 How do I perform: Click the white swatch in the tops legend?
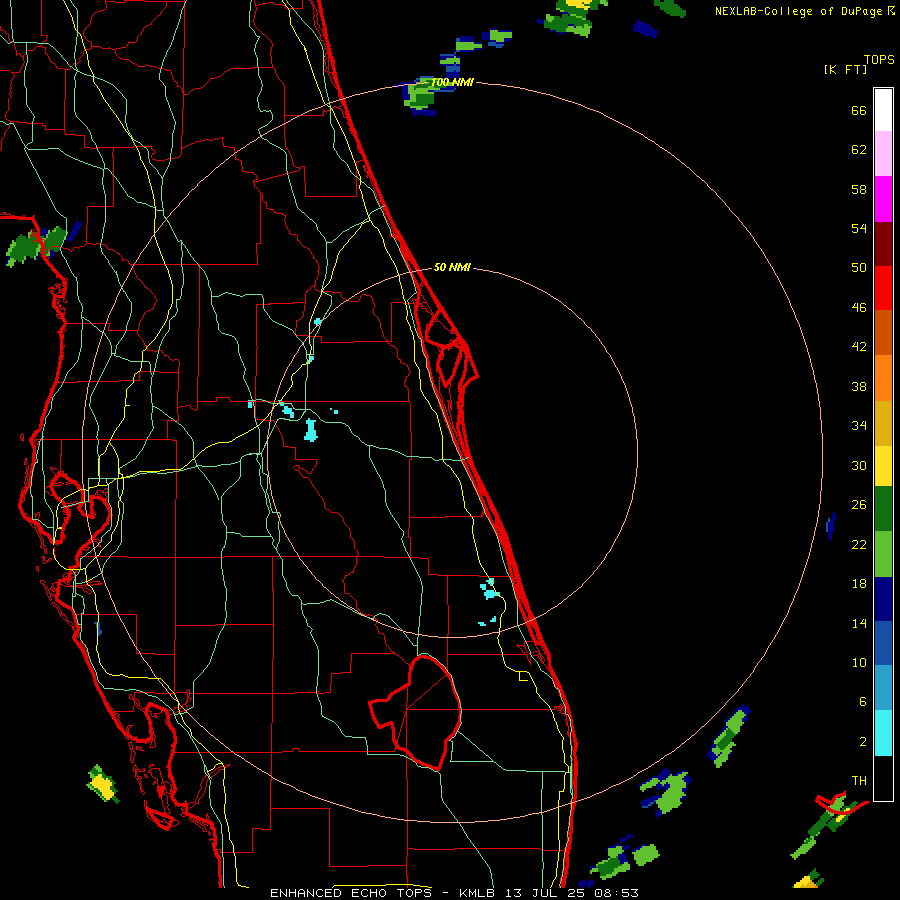[883, 110]
